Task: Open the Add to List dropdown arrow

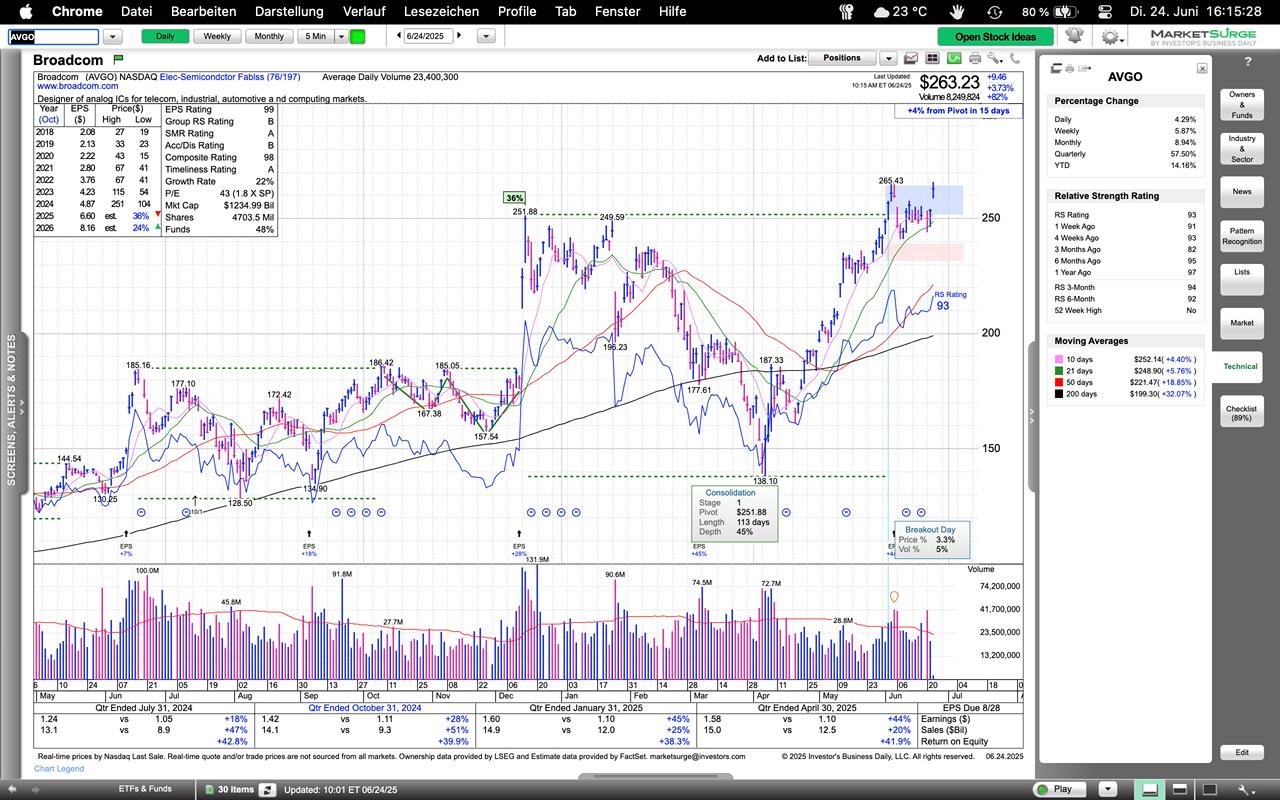Action: tap(888, 59)
